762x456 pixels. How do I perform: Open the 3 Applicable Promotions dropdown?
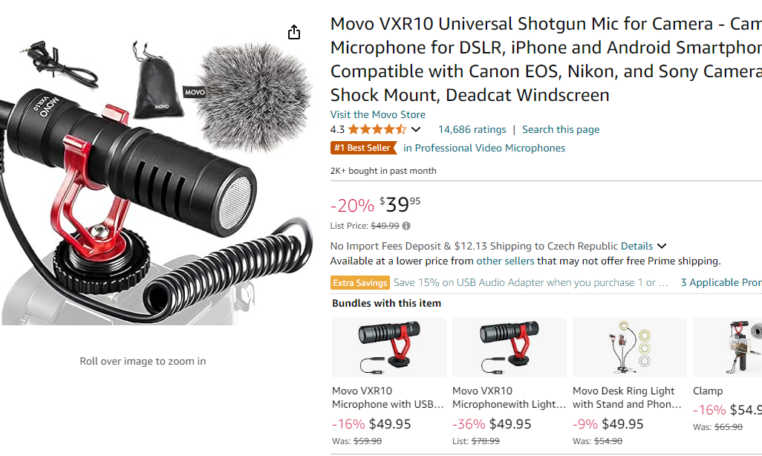(721, 282)
